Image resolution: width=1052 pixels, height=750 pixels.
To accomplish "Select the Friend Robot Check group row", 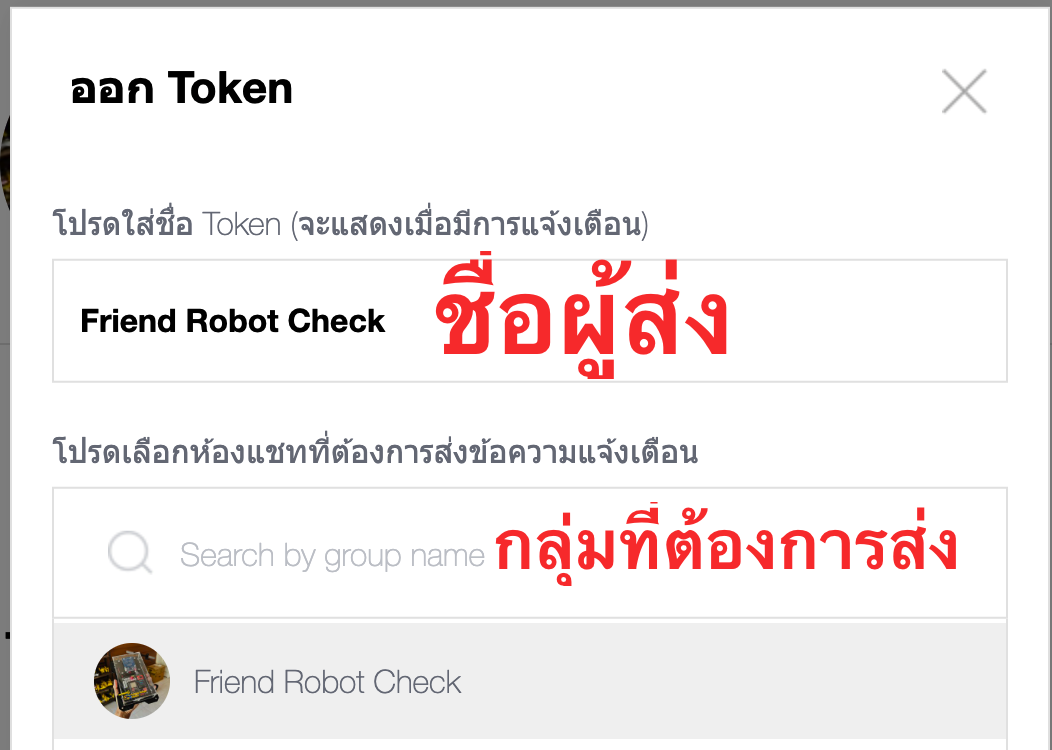I will click(x=530, y=681).
